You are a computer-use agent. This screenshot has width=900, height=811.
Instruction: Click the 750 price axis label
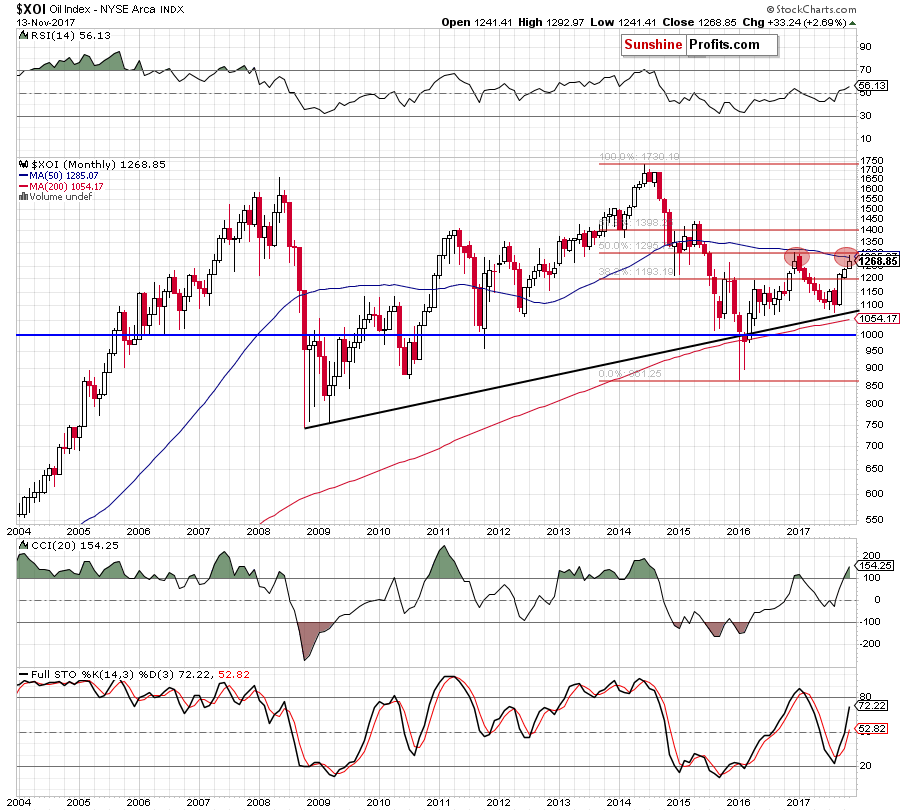(874, 425)
